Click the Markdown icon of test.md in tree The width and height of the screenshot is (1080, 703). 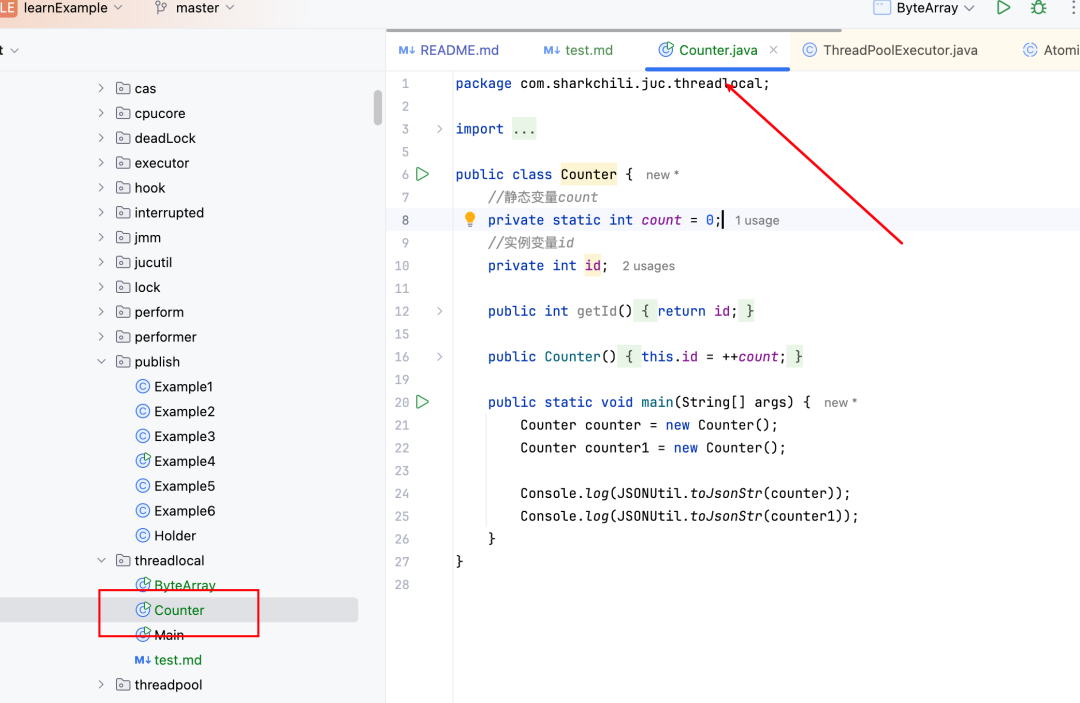[x=143, y=660]
